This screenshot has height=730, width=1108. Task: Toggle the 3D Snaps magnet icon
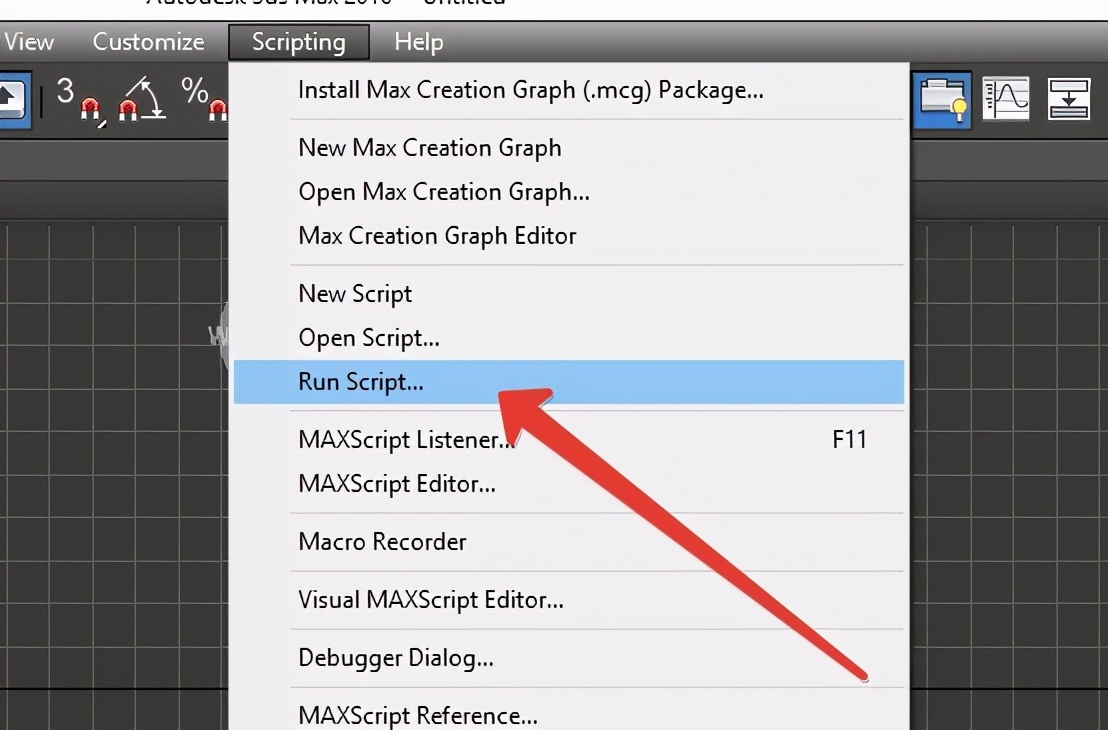(78, 99)
